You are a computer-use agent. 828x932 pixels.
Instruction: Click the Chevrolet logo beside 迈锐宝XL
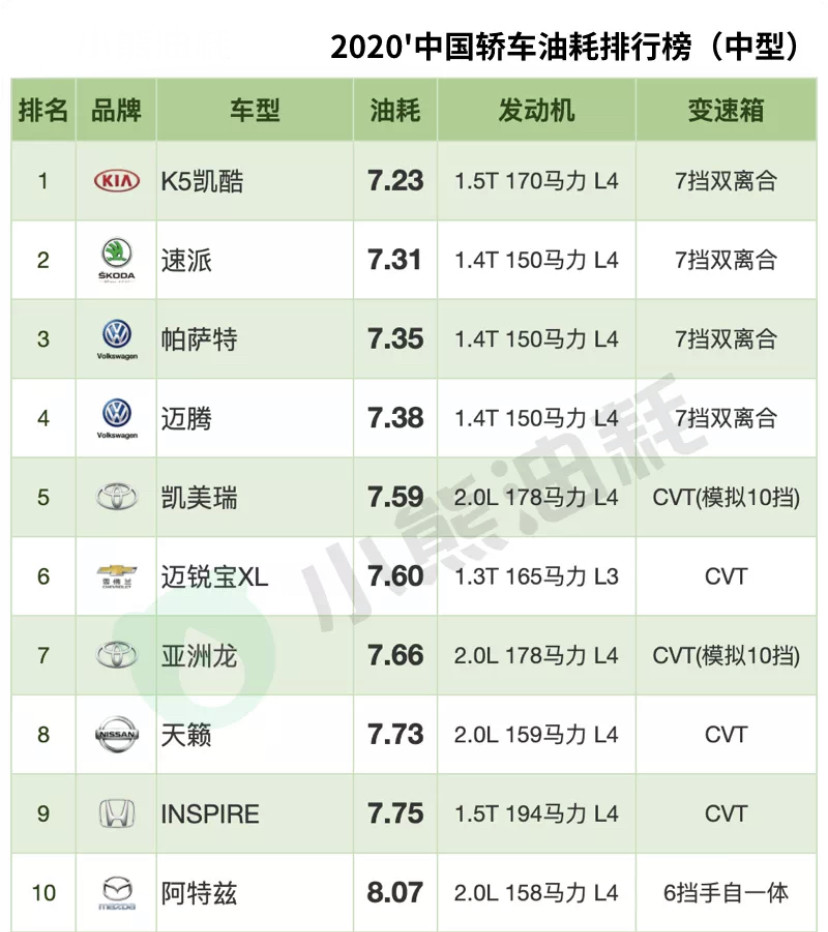coord(117,577)
